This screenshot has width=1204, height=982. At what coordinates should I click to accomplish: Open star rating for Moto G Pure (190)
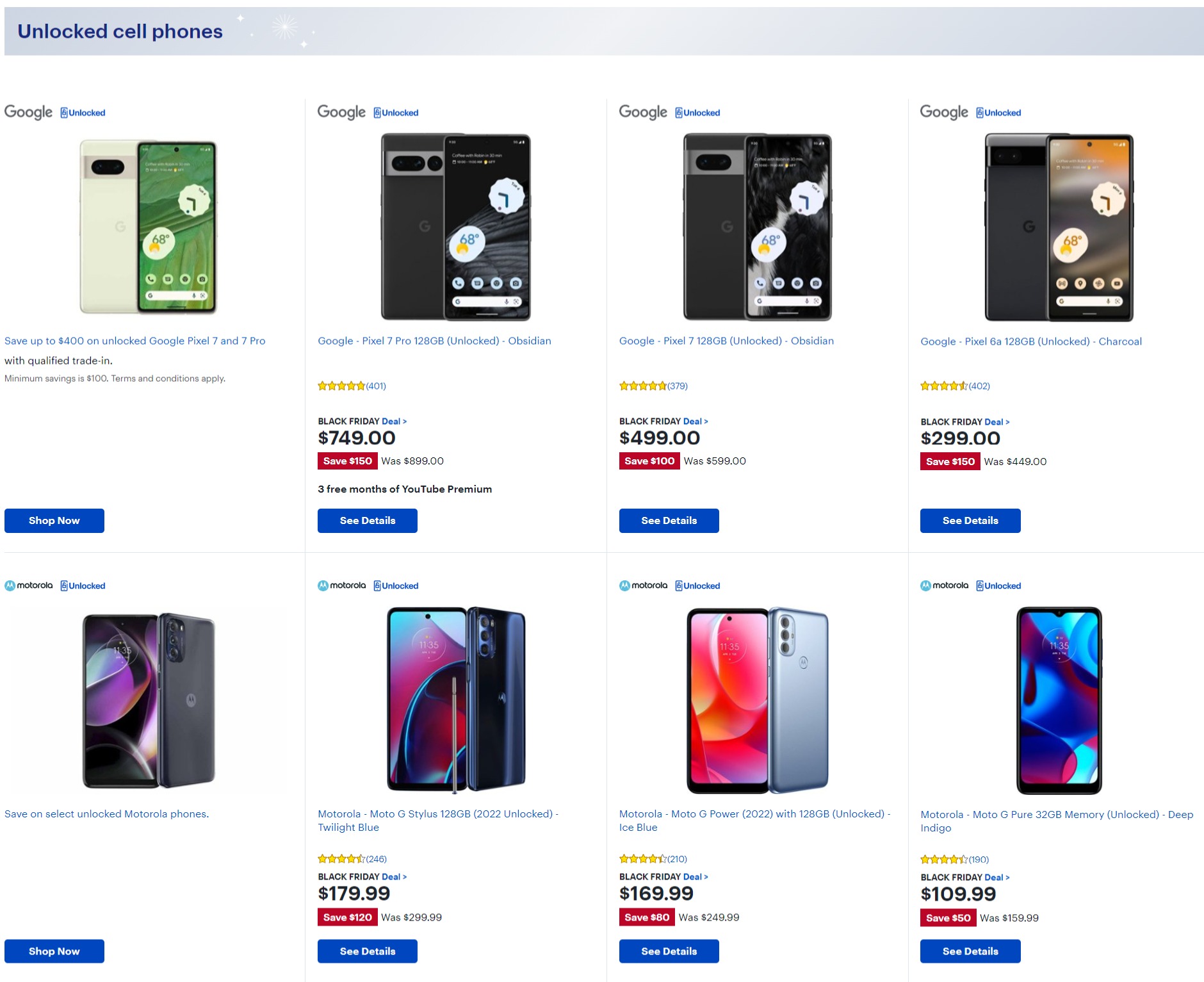pyautogui.click(x=954, y=860)
